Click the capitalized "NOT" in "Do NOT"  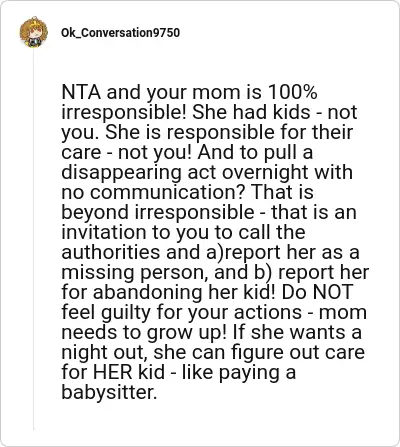tap(333, 292)
